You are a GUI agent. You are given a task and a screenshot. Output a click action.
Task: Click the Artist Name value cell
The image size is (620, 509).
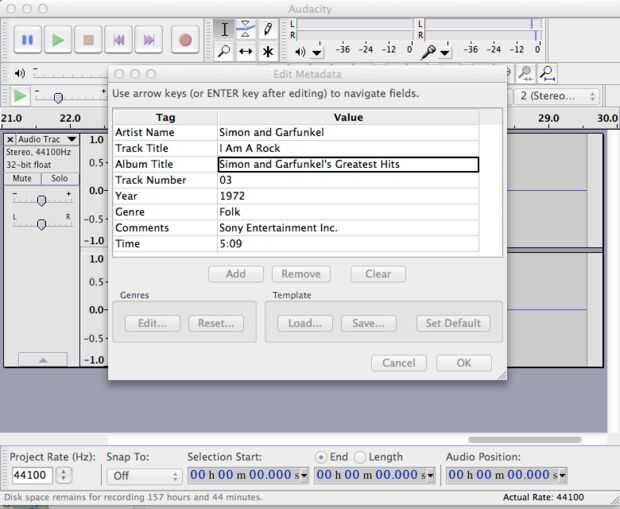[x=348, y=132]
